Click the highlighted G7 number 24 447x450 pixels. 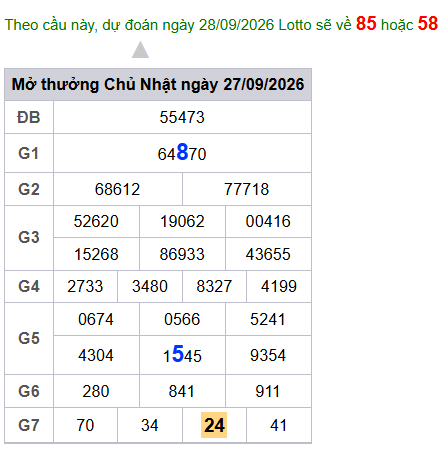[x=214, y=425]
